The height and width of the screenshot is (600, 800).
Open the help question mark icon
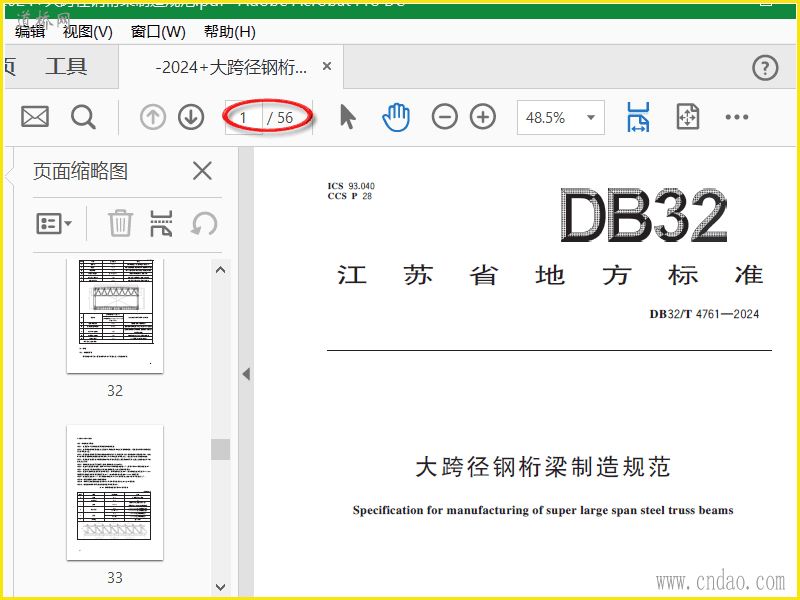tap(765, 68)
